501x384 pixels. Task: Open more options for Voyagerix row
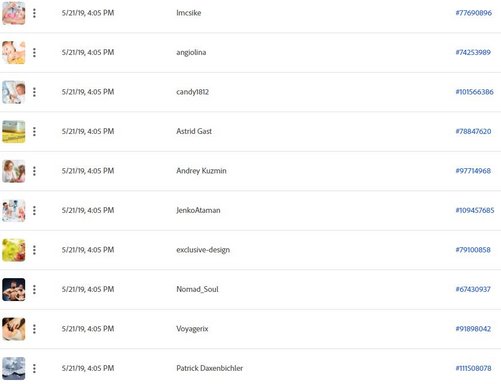click(34, 329)
